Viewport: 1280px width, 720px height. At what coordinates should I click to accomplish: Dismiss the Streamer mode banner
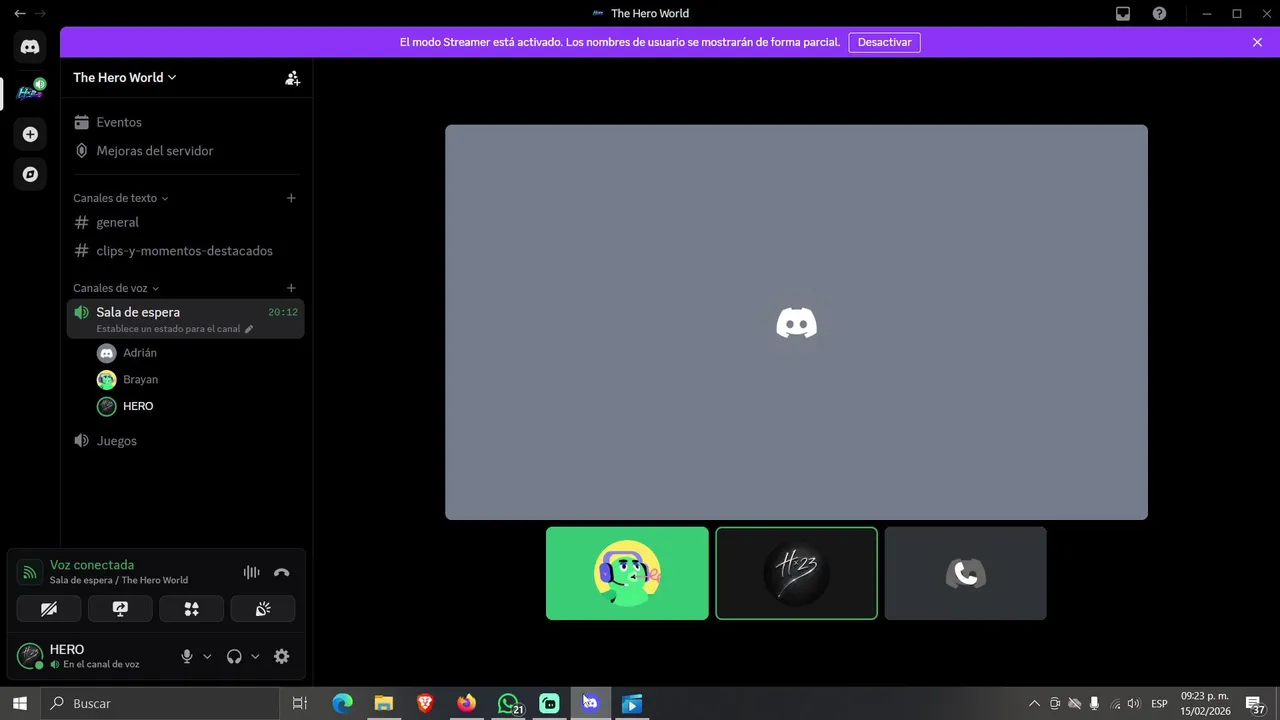tap(1257, 42)
